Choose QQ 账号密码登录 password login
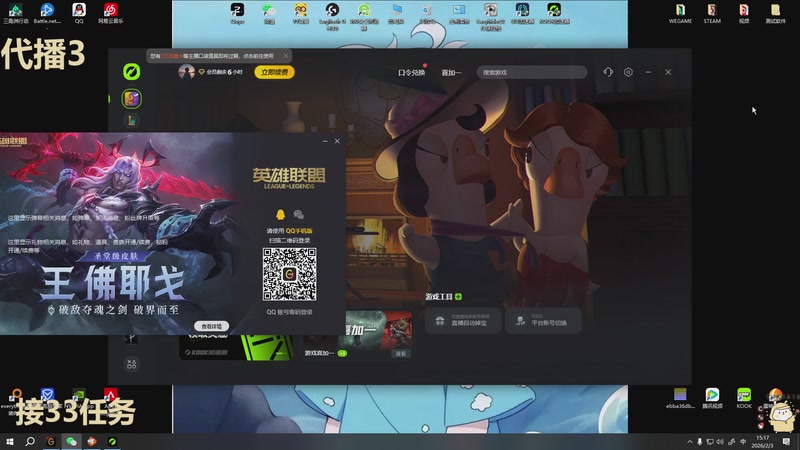The height and width of the screenshot is (450, 800). click(x=289, y=312)
